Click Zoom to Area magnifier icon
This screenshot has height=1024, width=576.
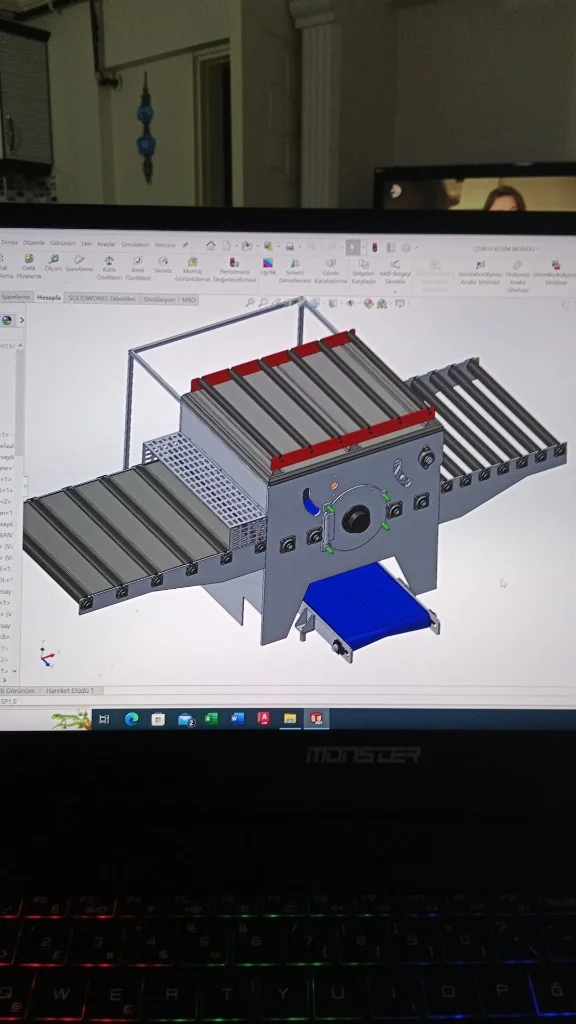click(x=263, y=302)
